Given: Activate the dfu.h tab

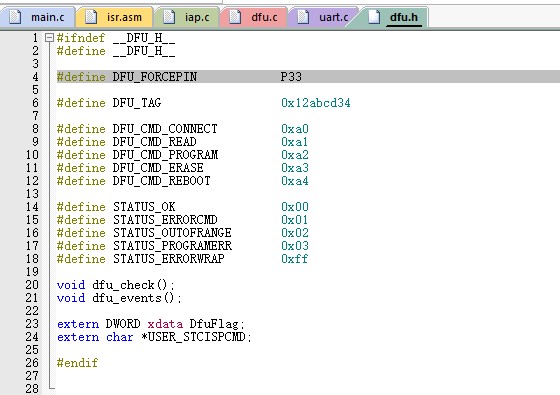Looking at the screenshot, I should coord(393,17).
